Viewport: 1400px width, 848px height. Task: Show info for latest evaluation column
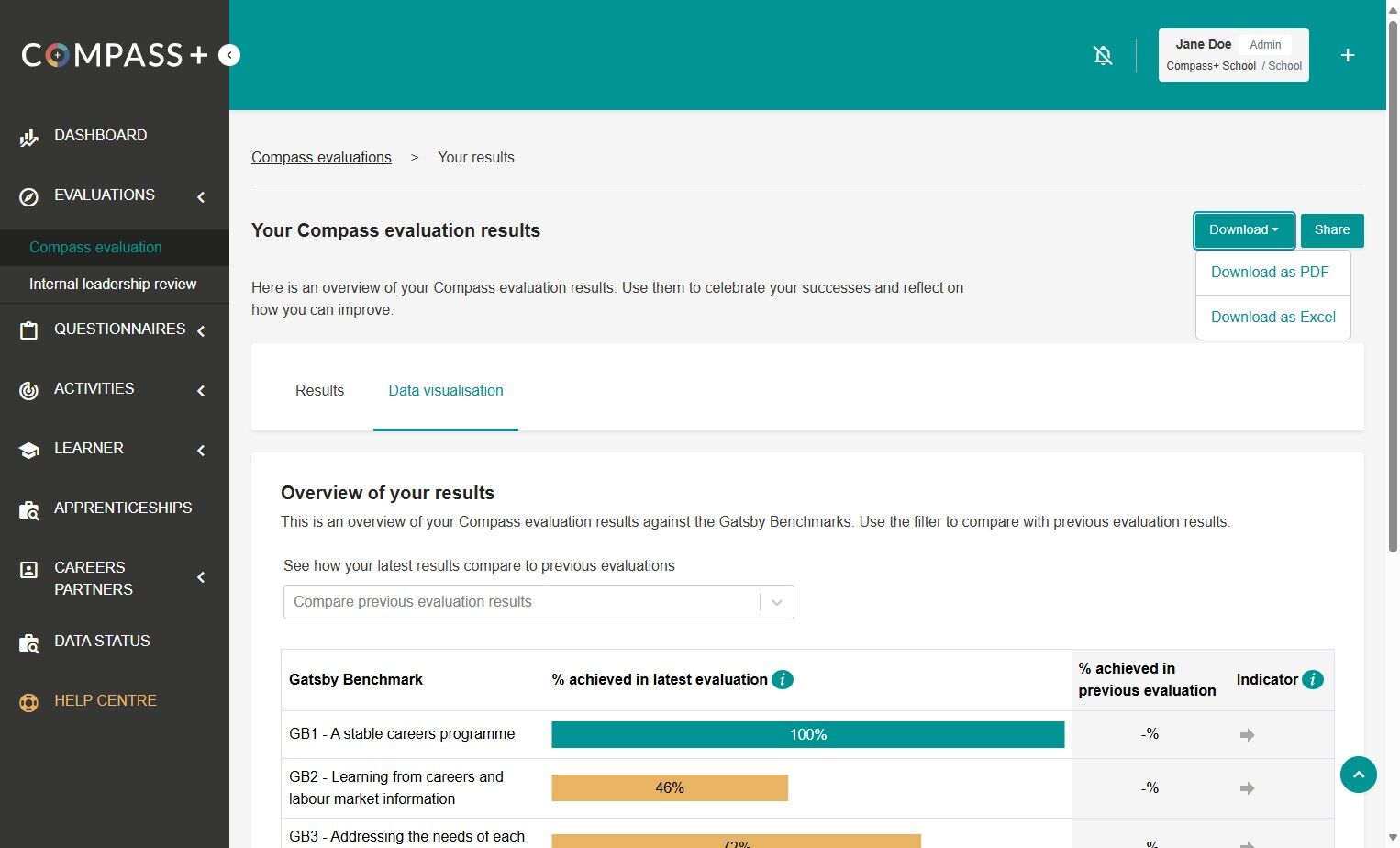point(783,679)
